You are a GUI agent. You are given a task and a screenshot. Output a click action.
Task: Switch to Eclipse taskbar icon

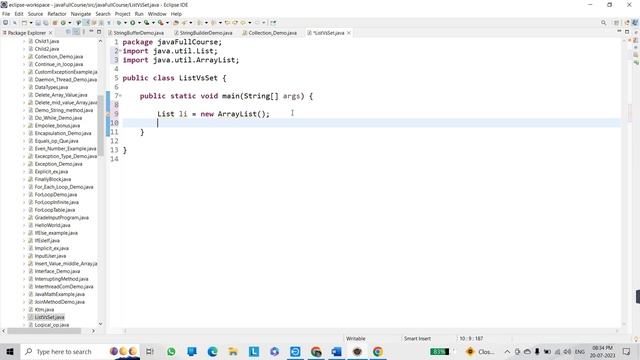(357, 351)
